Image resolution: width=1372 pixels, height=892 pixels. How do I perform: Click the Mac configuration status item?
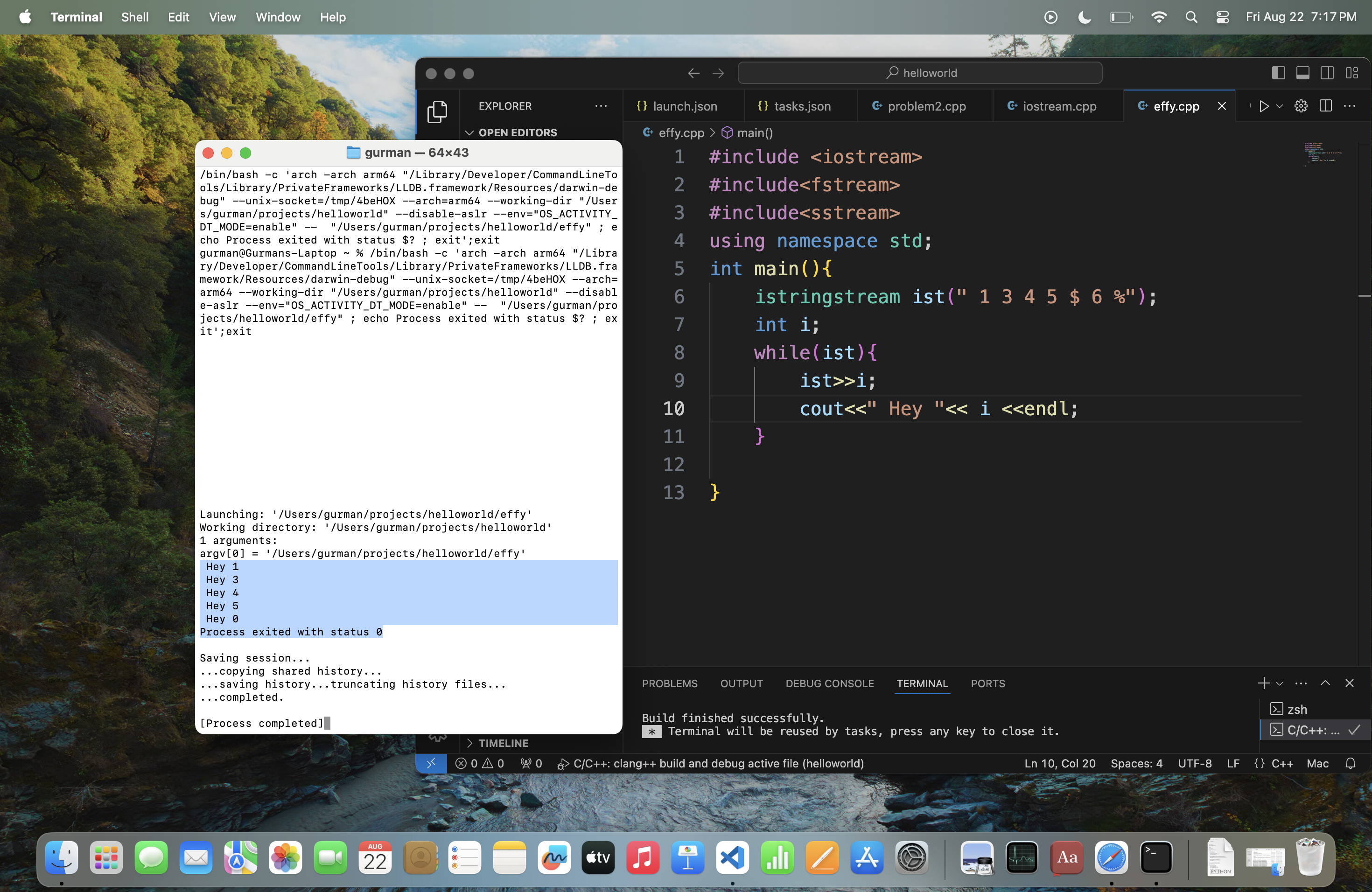[x=1317, y=764]
